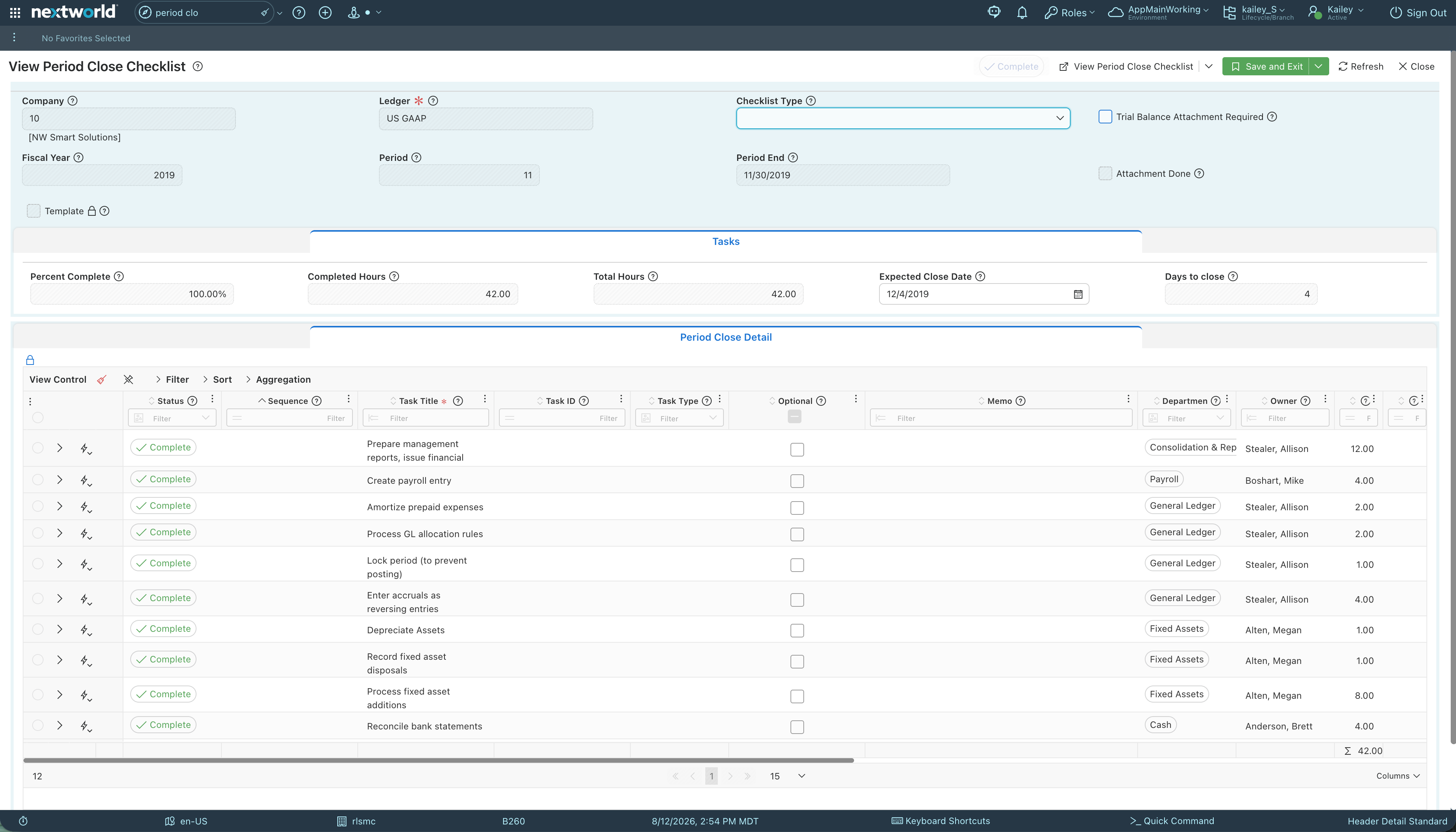Image resolution: width=1456 pixels, height=832 pixels.
Task: Expand the Lock period row
Action: [x=59, y=564]
